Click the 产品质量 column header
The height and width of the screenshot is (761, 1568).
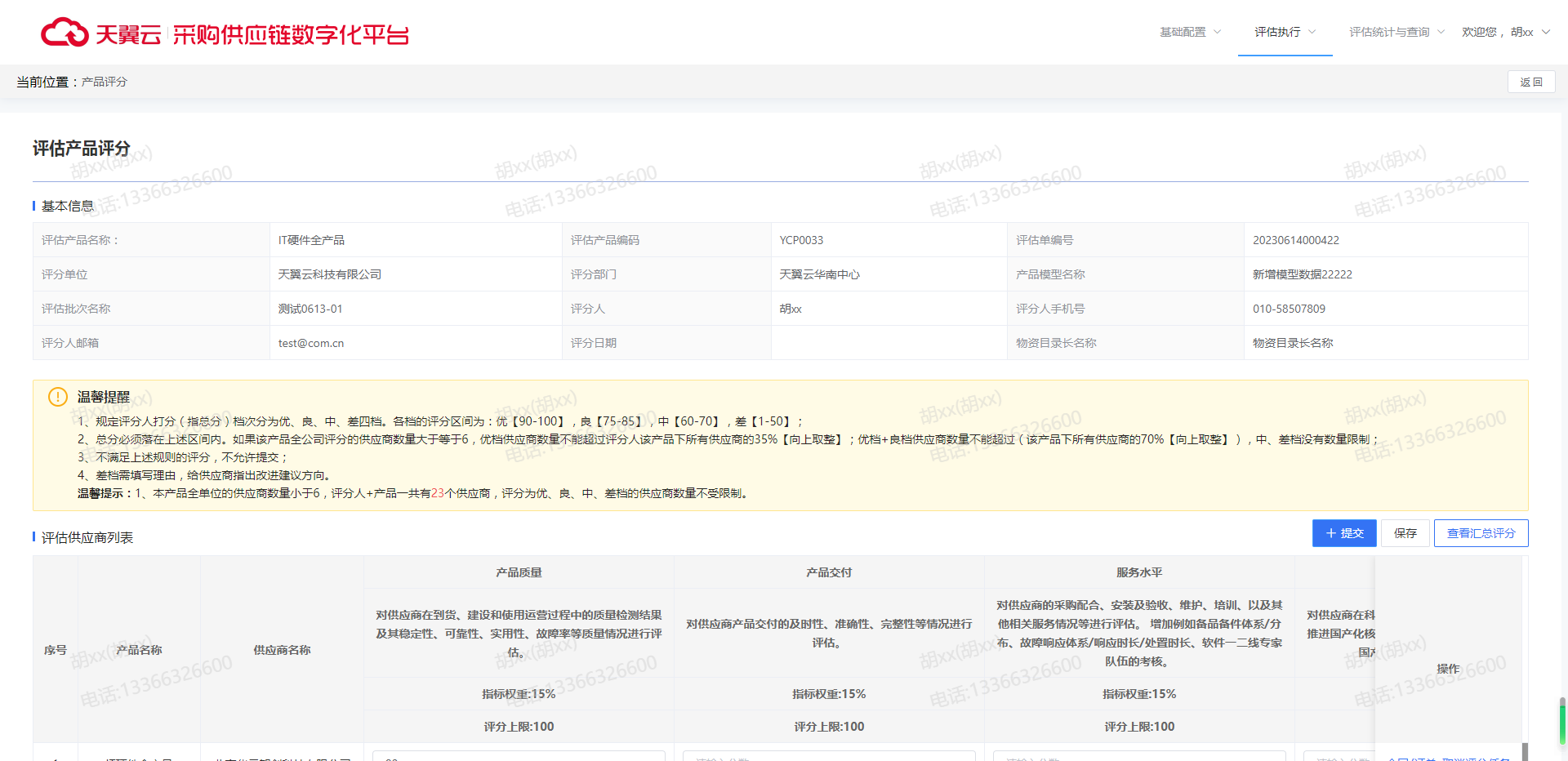519,572
